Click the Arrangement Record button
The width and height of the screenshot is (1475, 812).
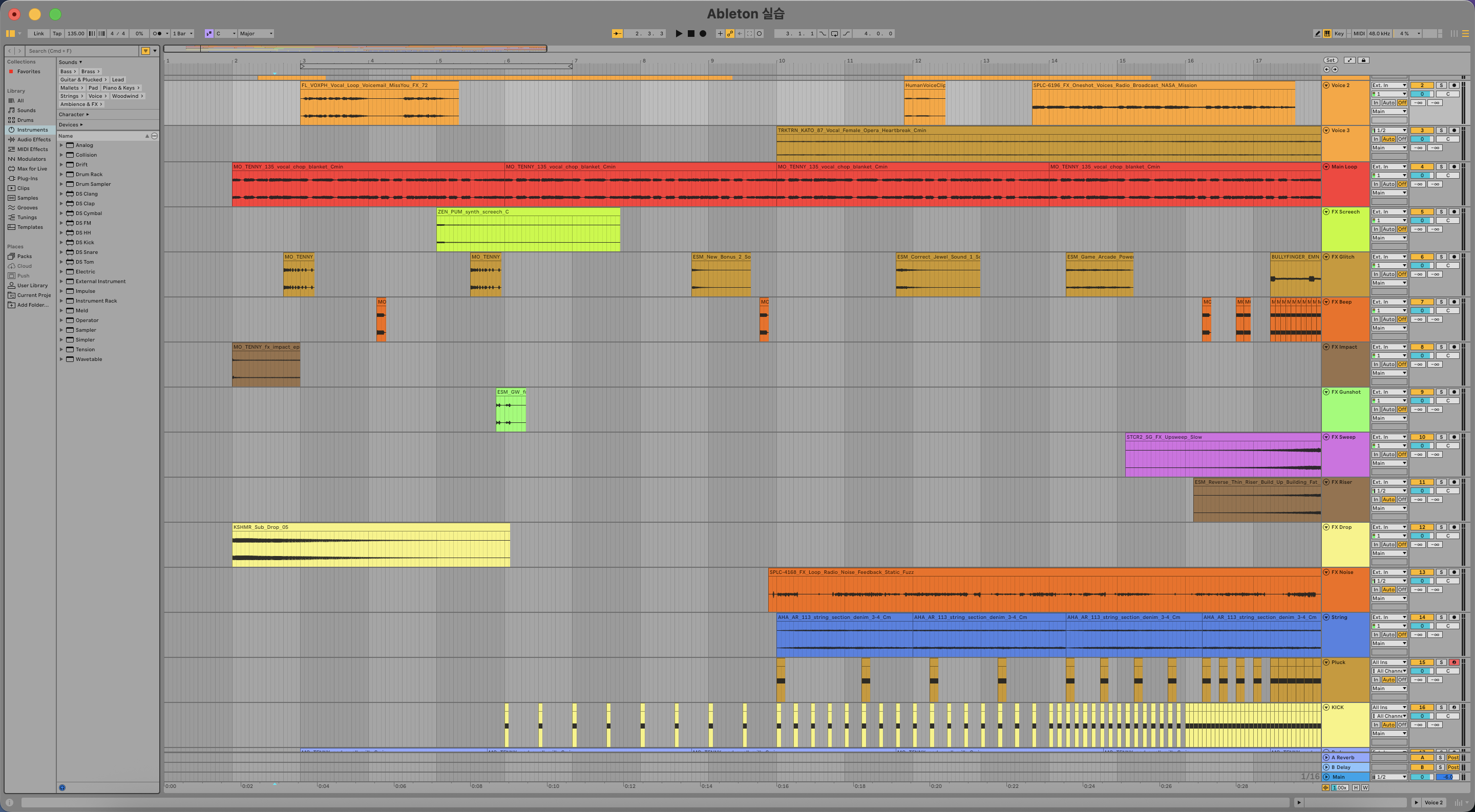click(x=703, y=34)
